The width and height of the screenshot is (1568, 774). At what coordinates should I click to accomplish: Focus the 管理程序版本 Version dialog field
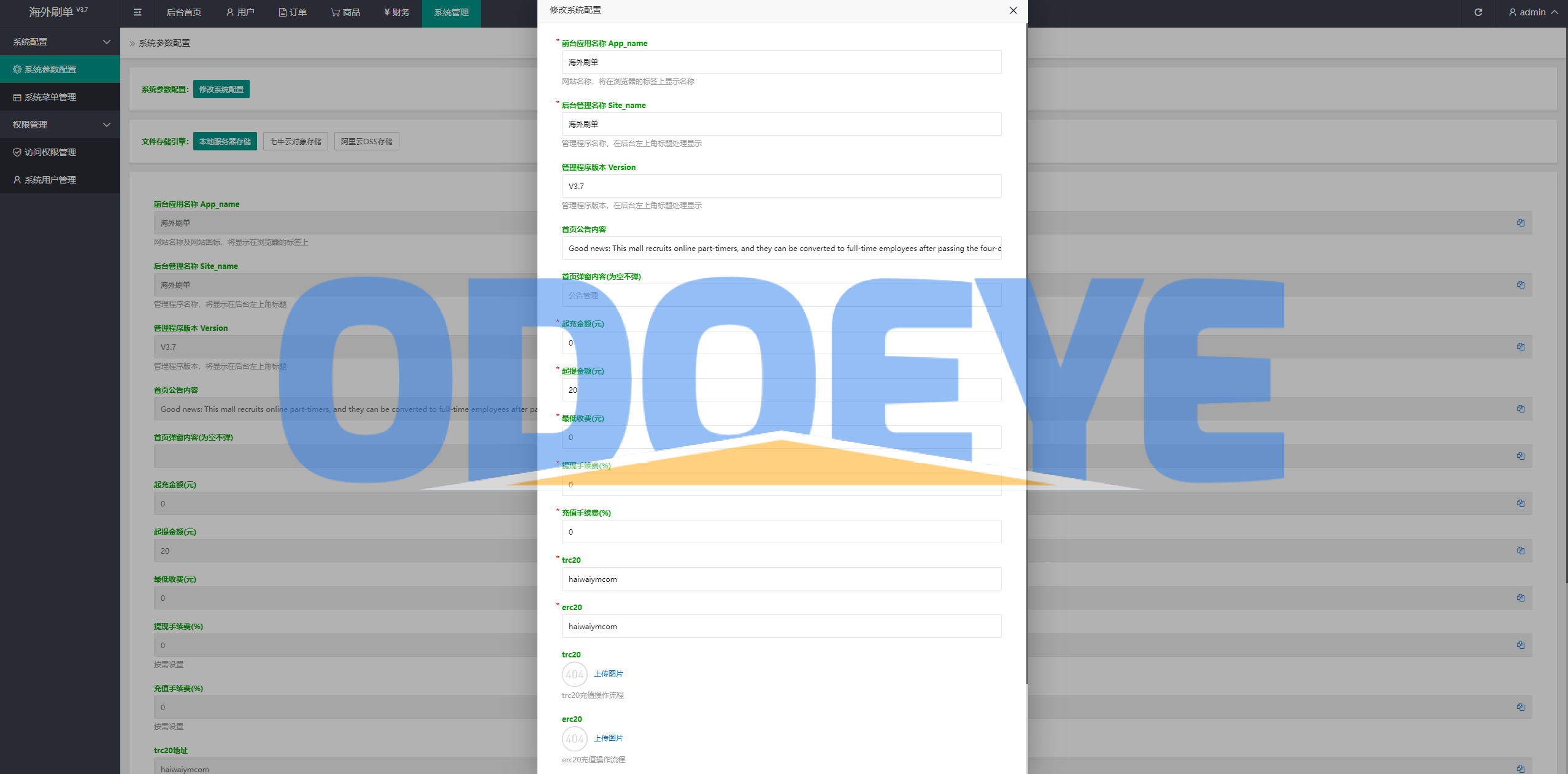(782, 186)
